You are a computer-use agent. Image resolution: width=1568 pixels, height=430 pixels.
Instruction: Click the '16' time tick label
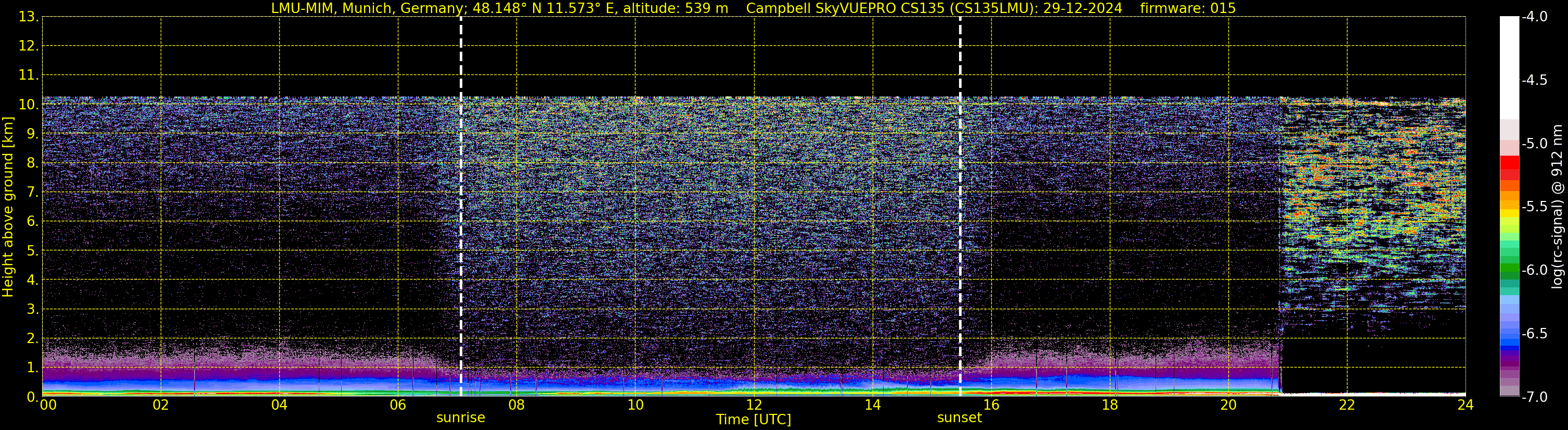coord(991,405)
